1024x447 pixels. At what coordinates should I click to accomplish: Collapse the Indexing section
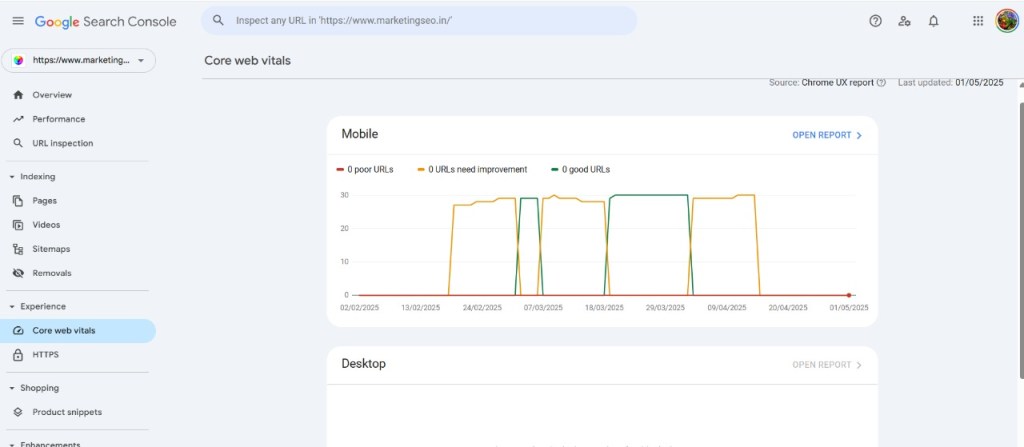(x=12, y=177)
